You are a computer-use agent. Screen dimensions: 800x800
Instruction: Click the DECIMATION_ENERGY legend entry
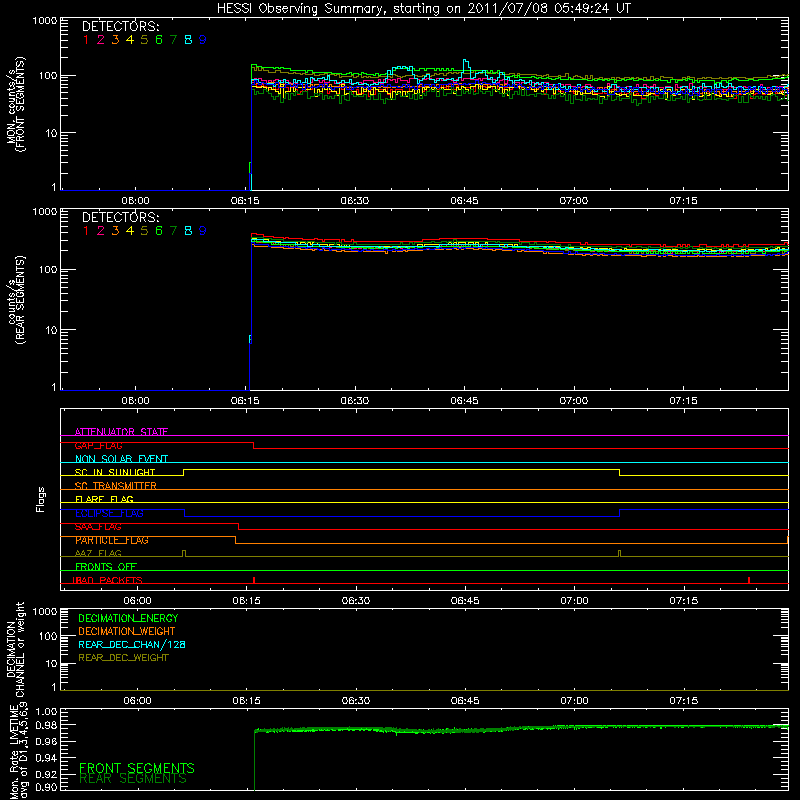point(128,618)
